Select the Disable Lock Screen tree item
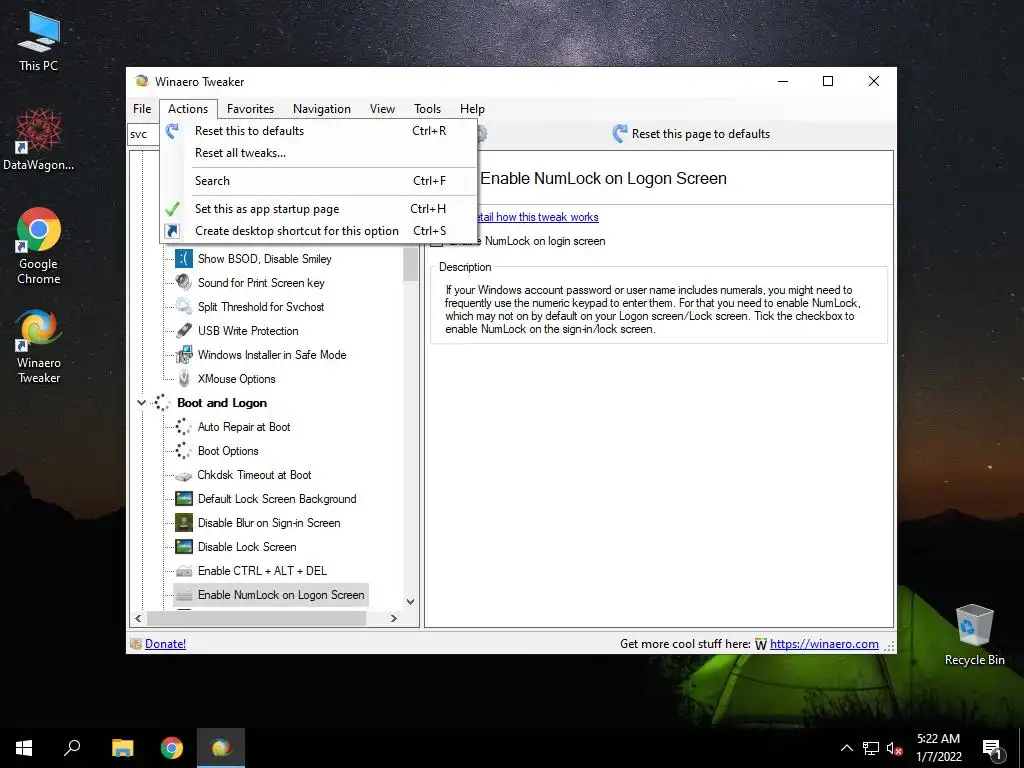Screen dimensions: 1024x768 (x=247, y=547)
